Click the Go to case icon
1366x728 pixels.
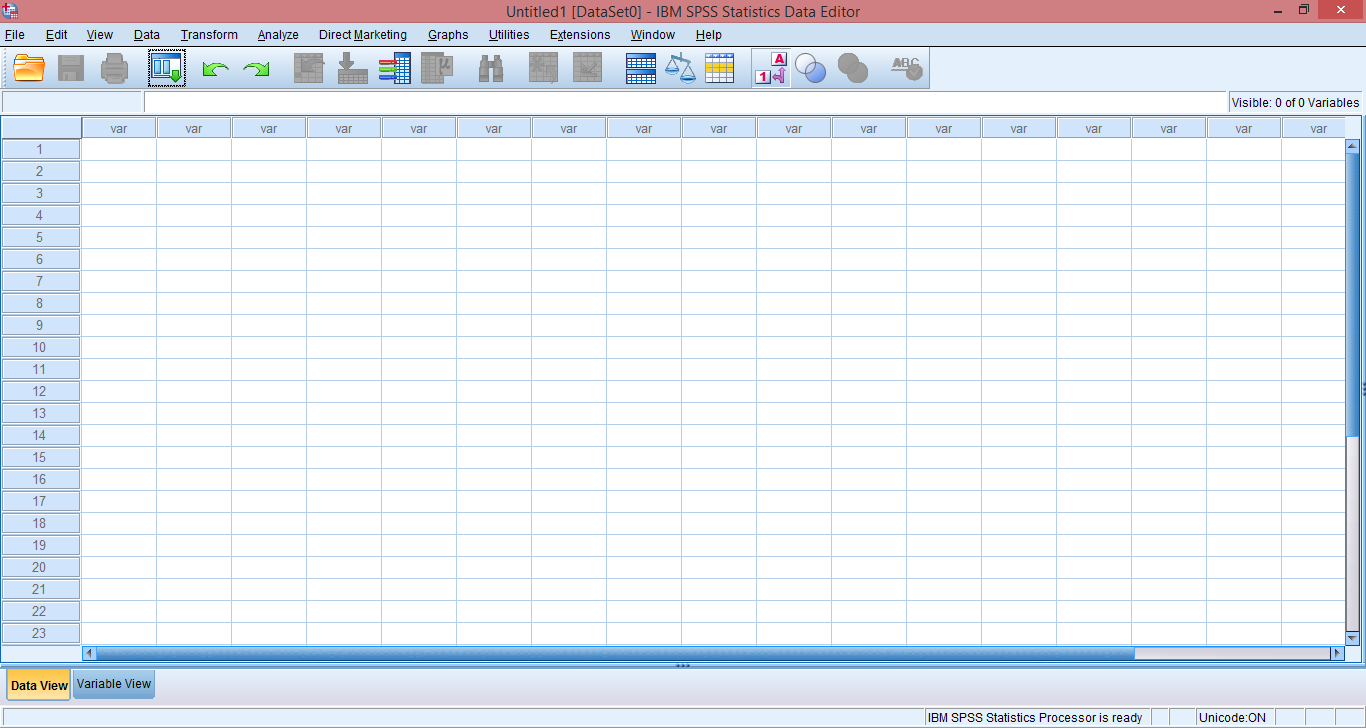309,68
